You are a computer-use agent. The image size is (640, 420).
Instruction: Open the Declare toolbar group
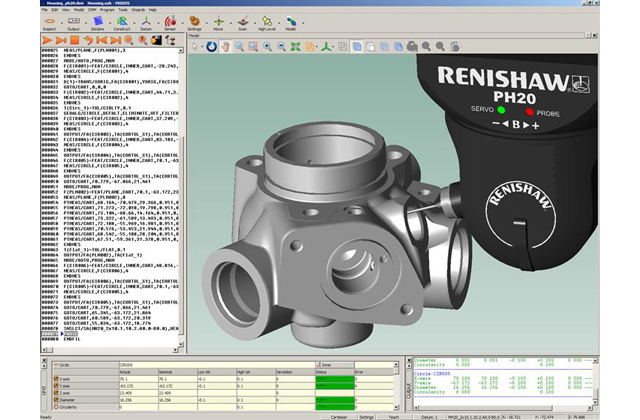tap(98, 23)
